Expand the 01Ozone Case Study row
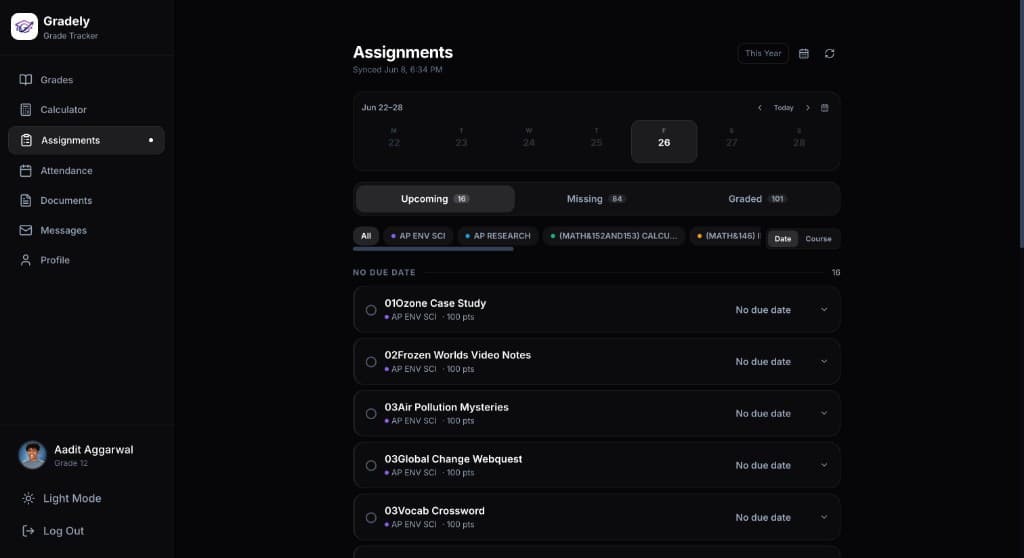1024x558 pixels. pos(824,310)
